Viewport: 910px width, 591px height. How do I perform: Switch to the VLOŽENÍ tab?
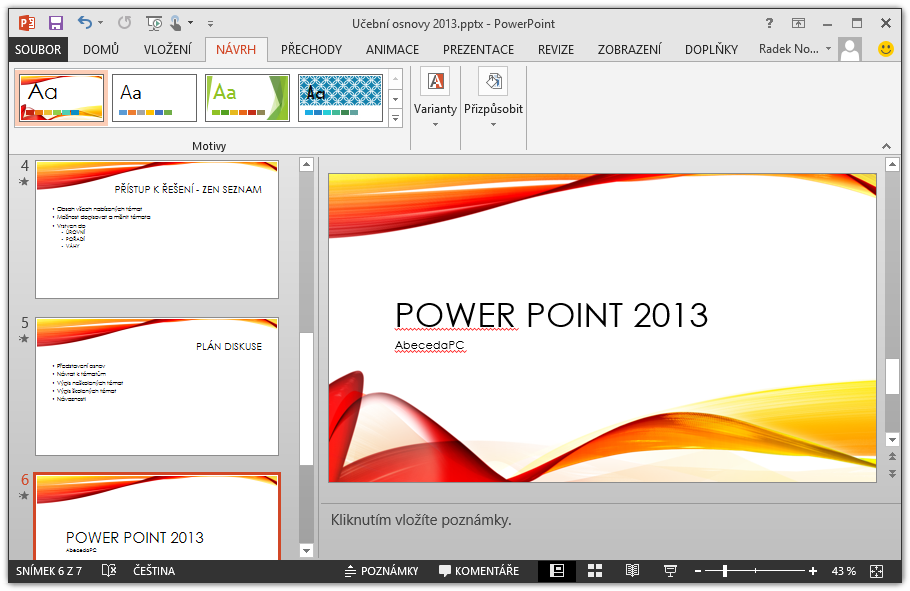point(167,49)
